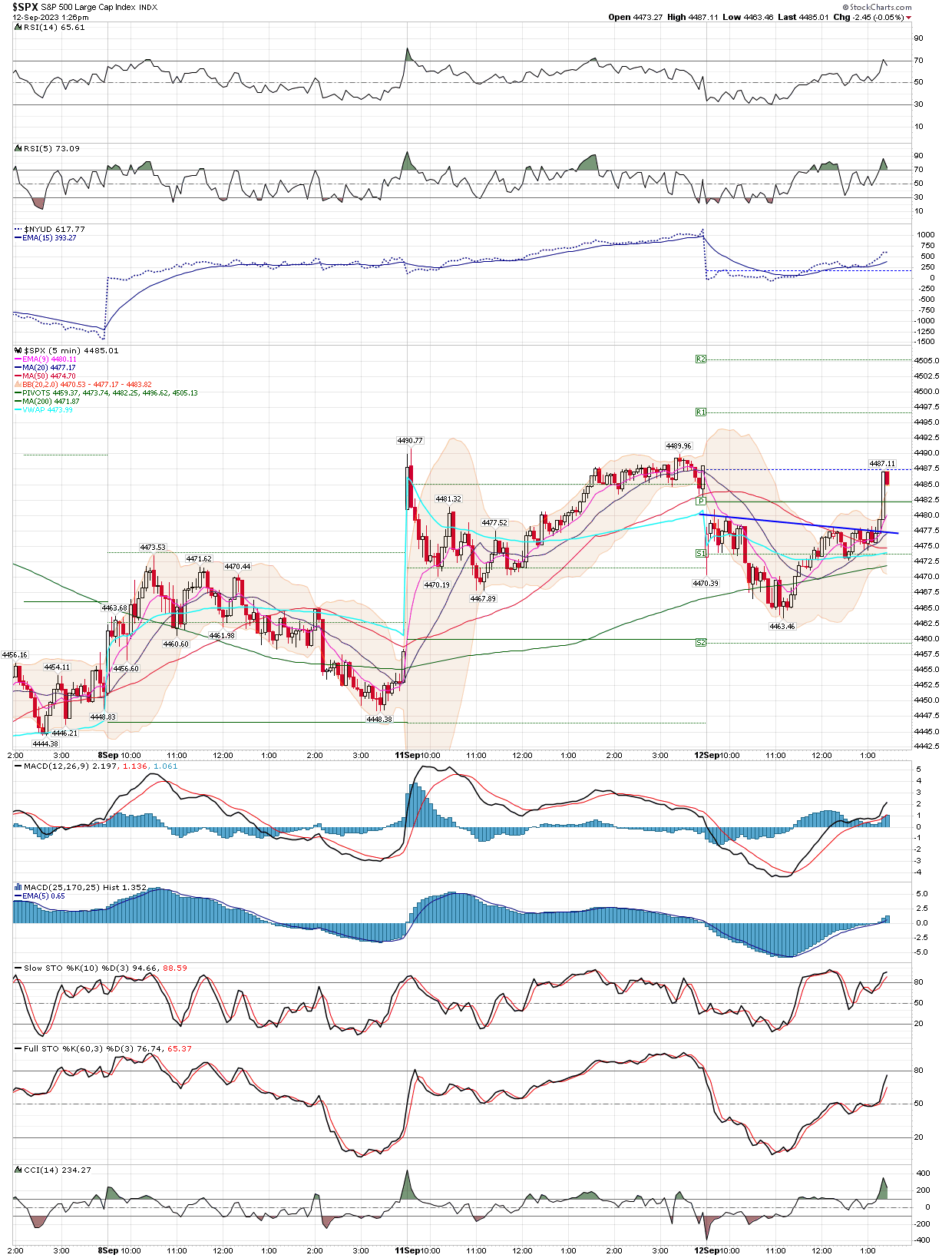This screenshot has width=952, height=1258.
Task: Click the icon beside Slow STO label
Action: pyautogui.click(x=18, y=968)
